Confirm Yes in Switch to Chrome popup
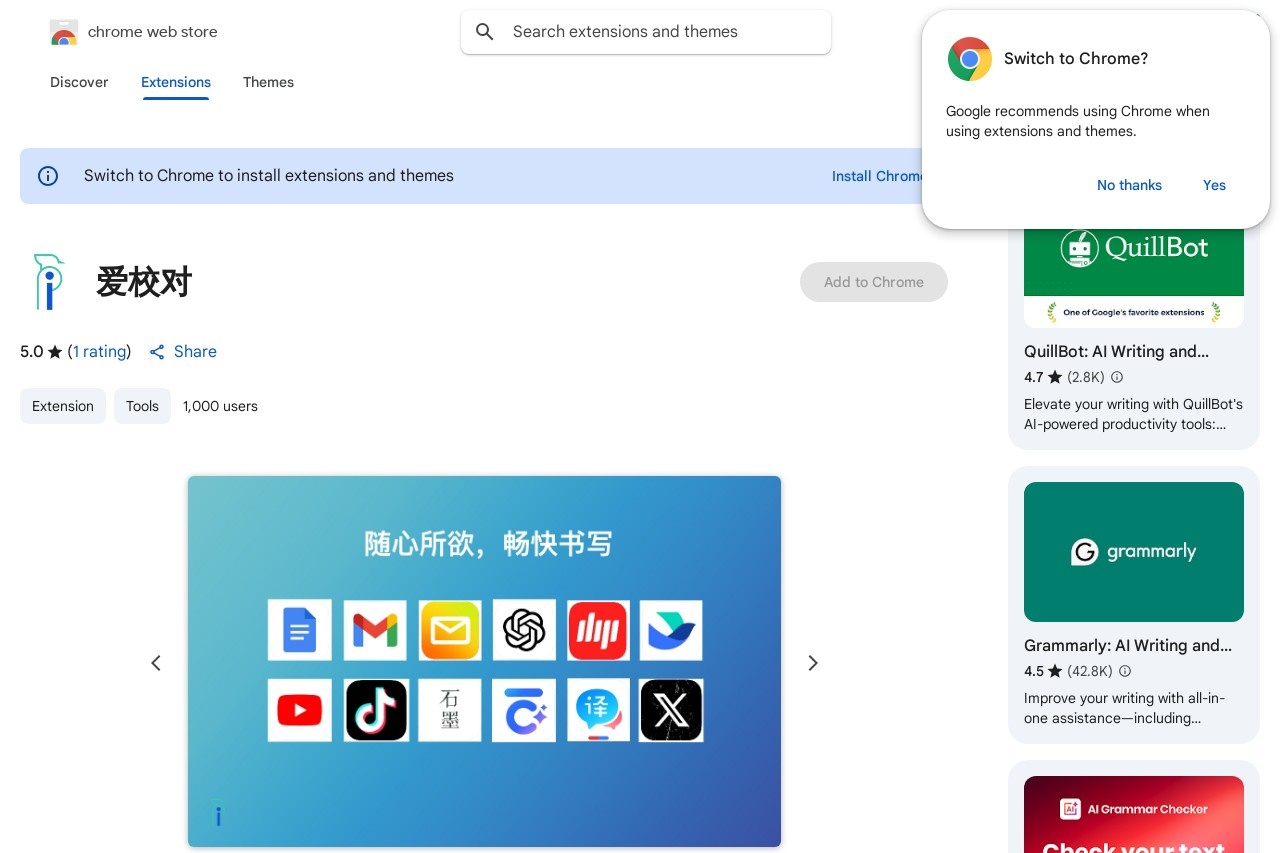 (1214, 185)
